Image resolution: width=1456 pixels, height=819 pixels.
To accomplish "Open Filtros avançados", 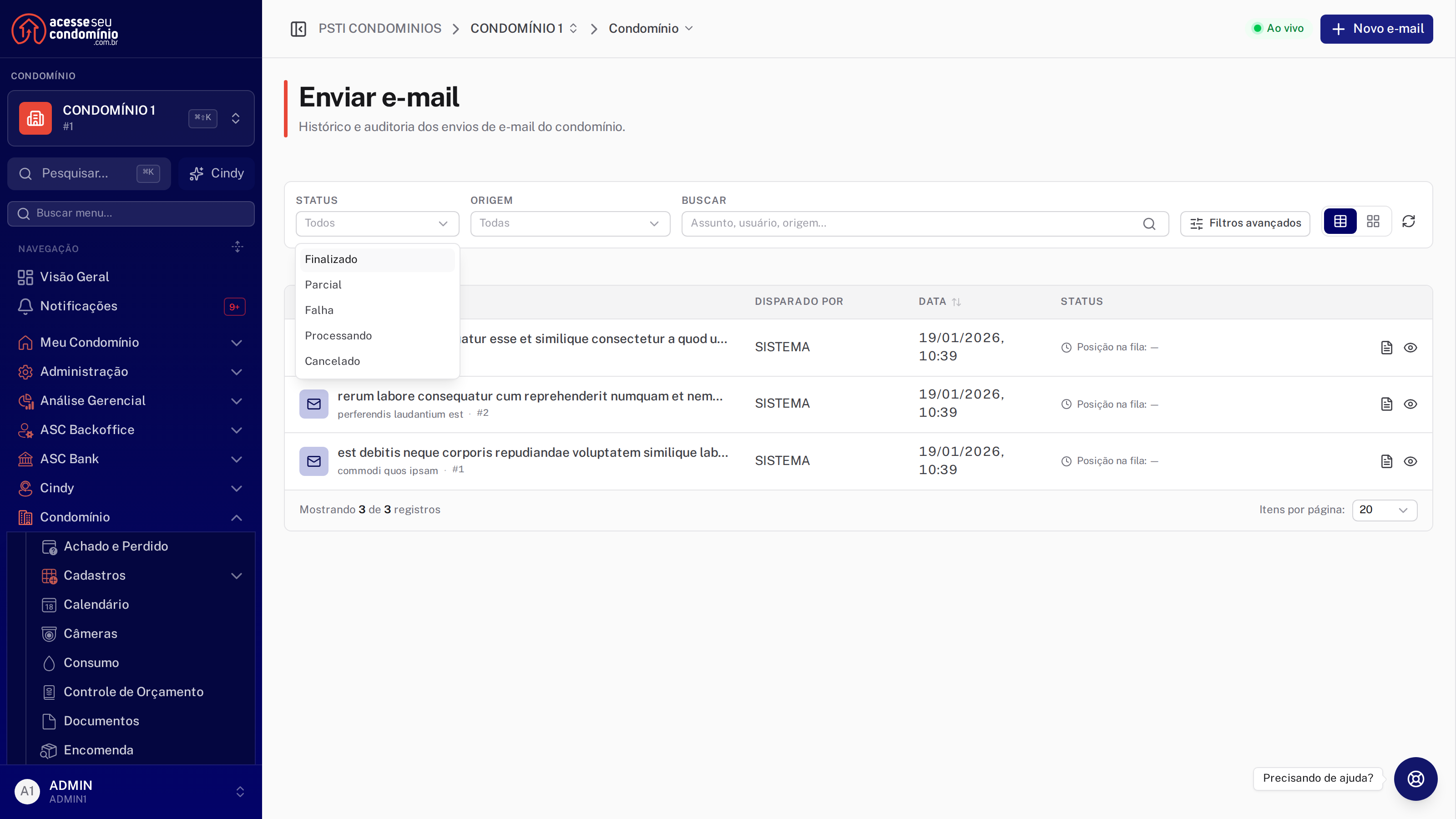I will tap(1244, 224).
